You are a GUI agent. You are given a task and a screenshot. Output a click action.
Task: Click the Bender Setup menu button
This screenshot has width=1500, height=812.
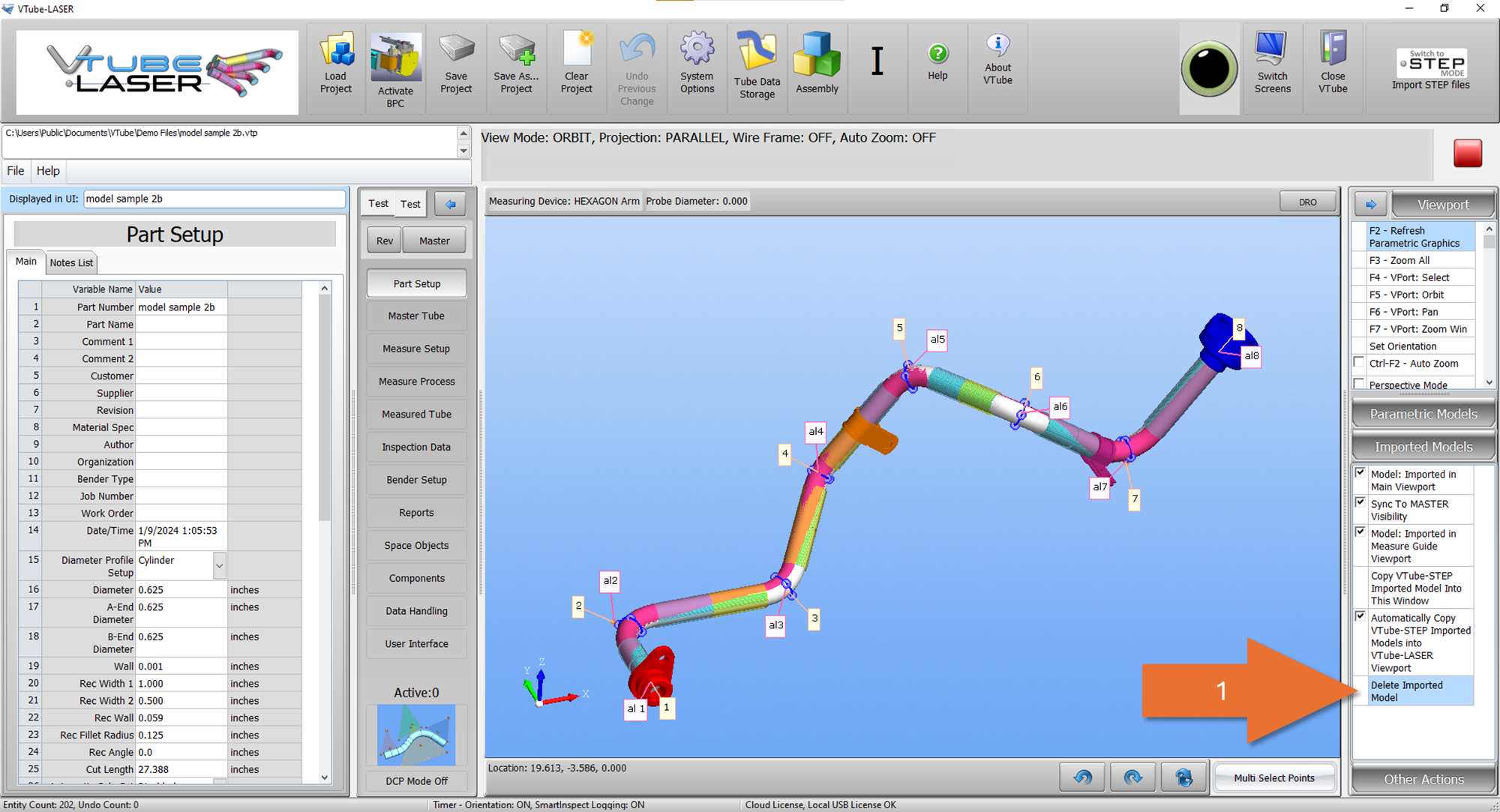click(x=416, y=480)
